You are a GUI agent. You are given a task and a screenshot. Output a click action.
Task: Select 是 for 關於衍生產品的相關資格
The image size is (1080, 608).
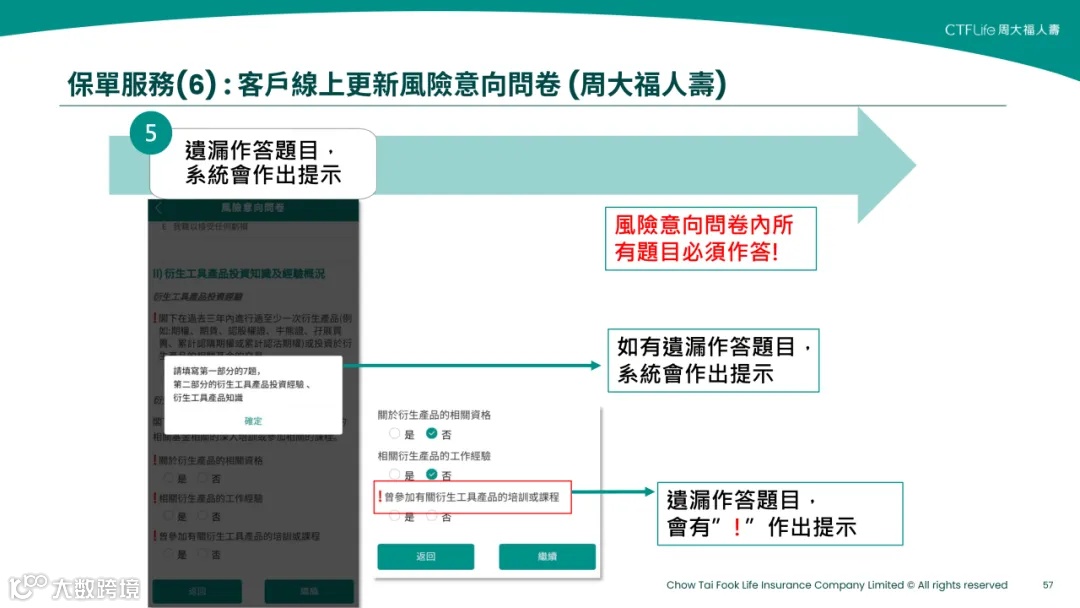click(396, 432)
